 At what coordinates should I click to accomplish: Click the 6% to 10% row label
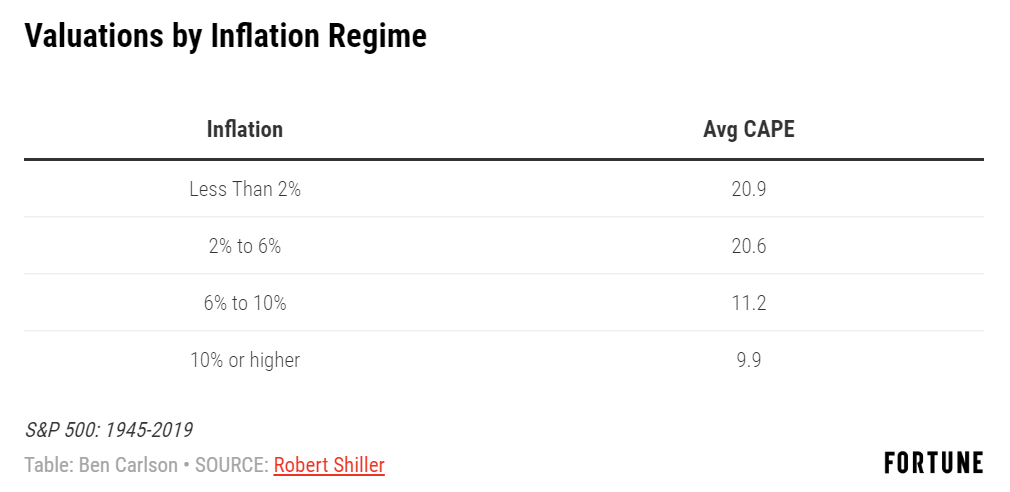(x=245, y=303)
